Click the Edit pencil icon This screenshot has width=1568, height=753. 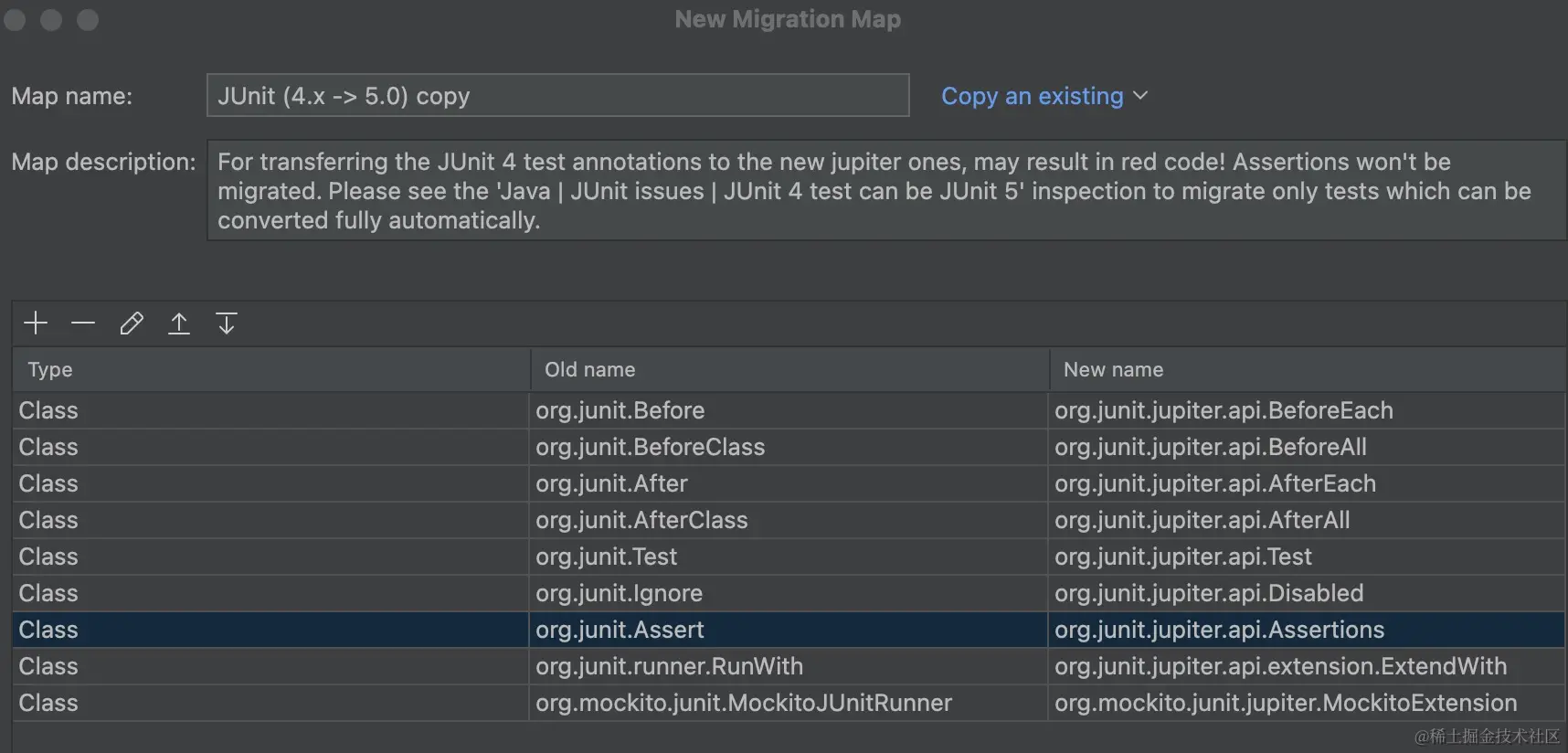[132, 323]
